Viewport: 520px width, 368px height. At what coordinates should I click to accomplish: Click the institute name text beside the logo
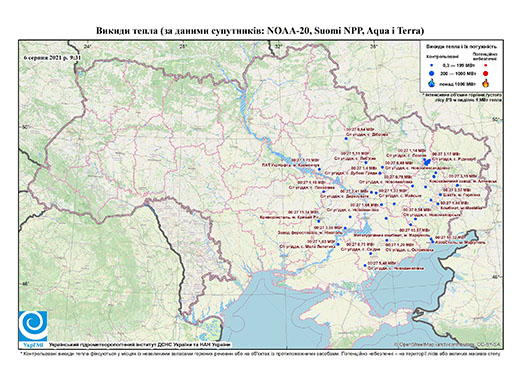(140, 344)
